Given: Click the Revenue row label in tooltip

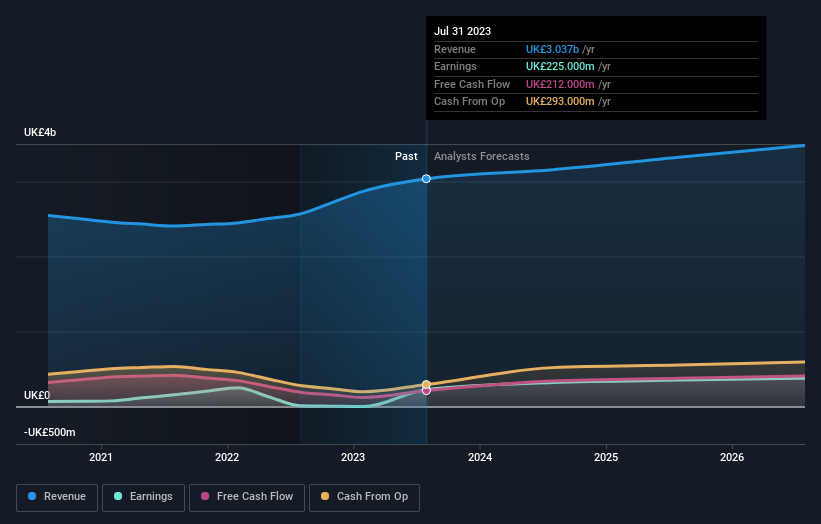Looking at the screenshot, I should click(455, 49).
